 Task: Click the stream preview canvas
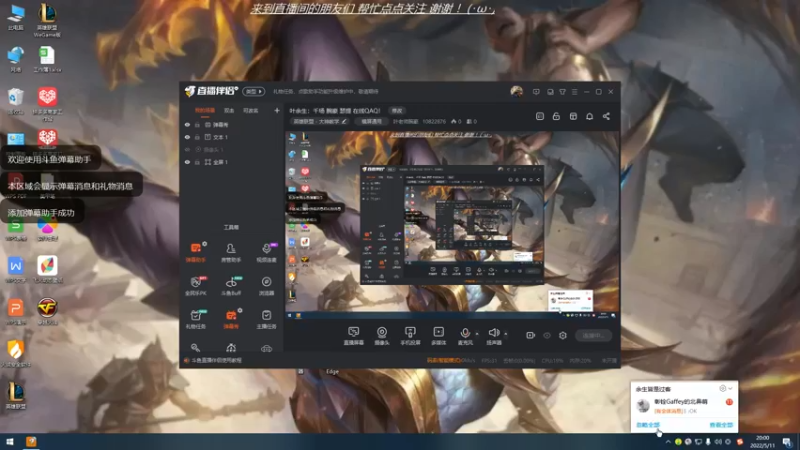point(452,225)
